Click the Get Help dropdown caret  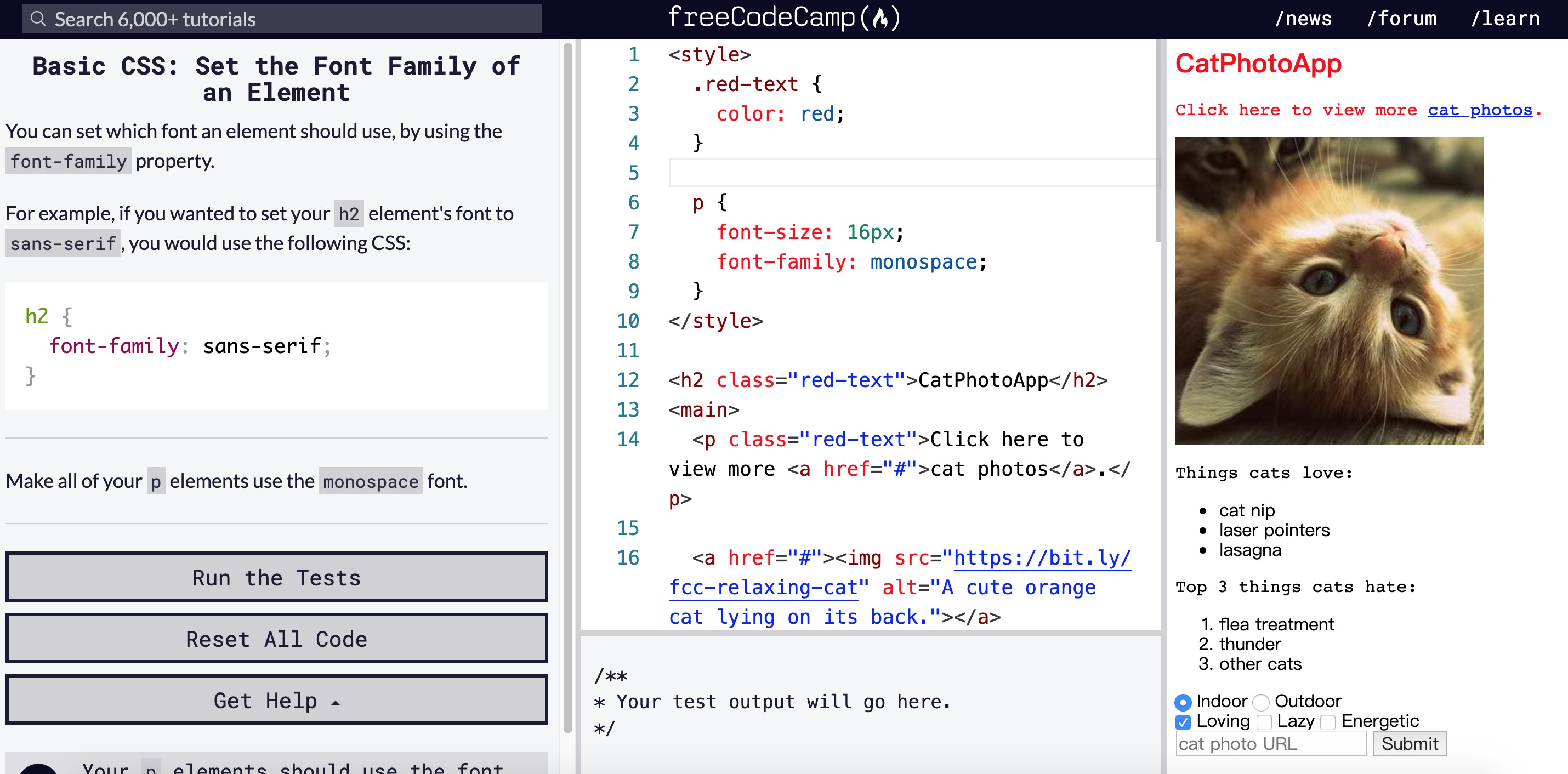[336, 702]
